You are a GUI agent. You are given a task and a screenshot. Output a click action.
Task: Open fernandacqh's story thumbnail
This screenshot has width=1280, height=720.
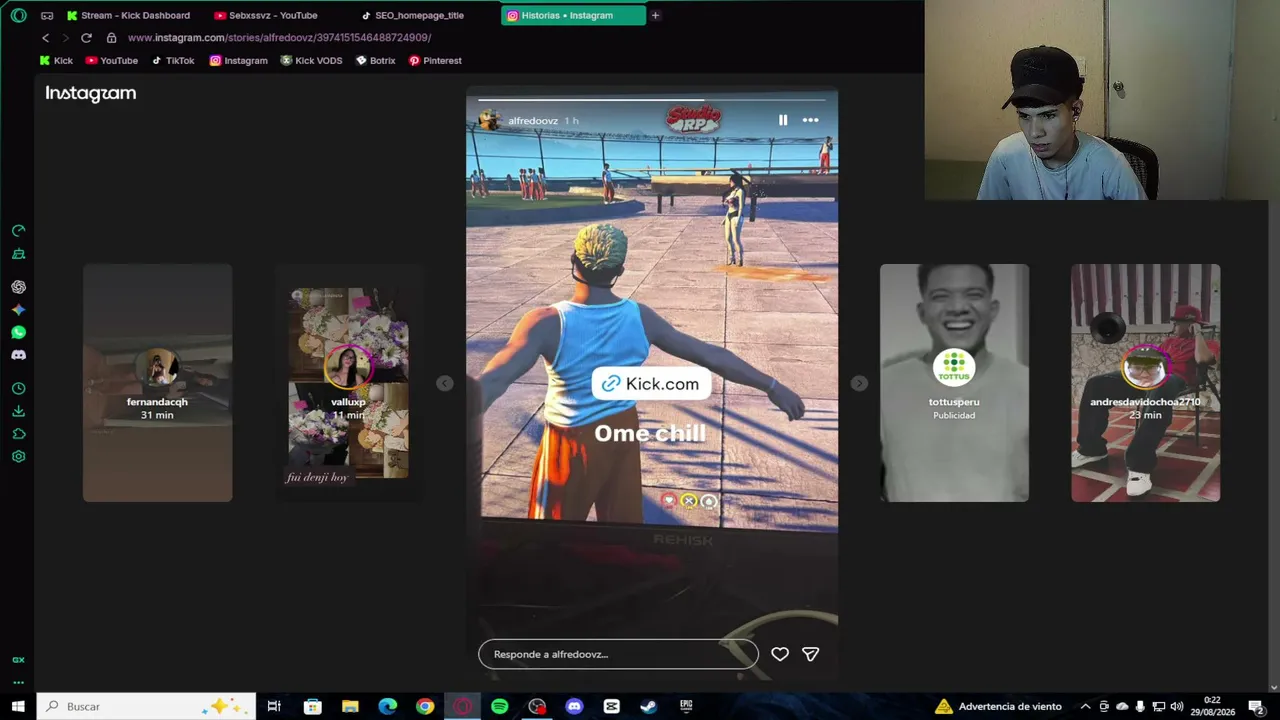[x=157, y=383]
